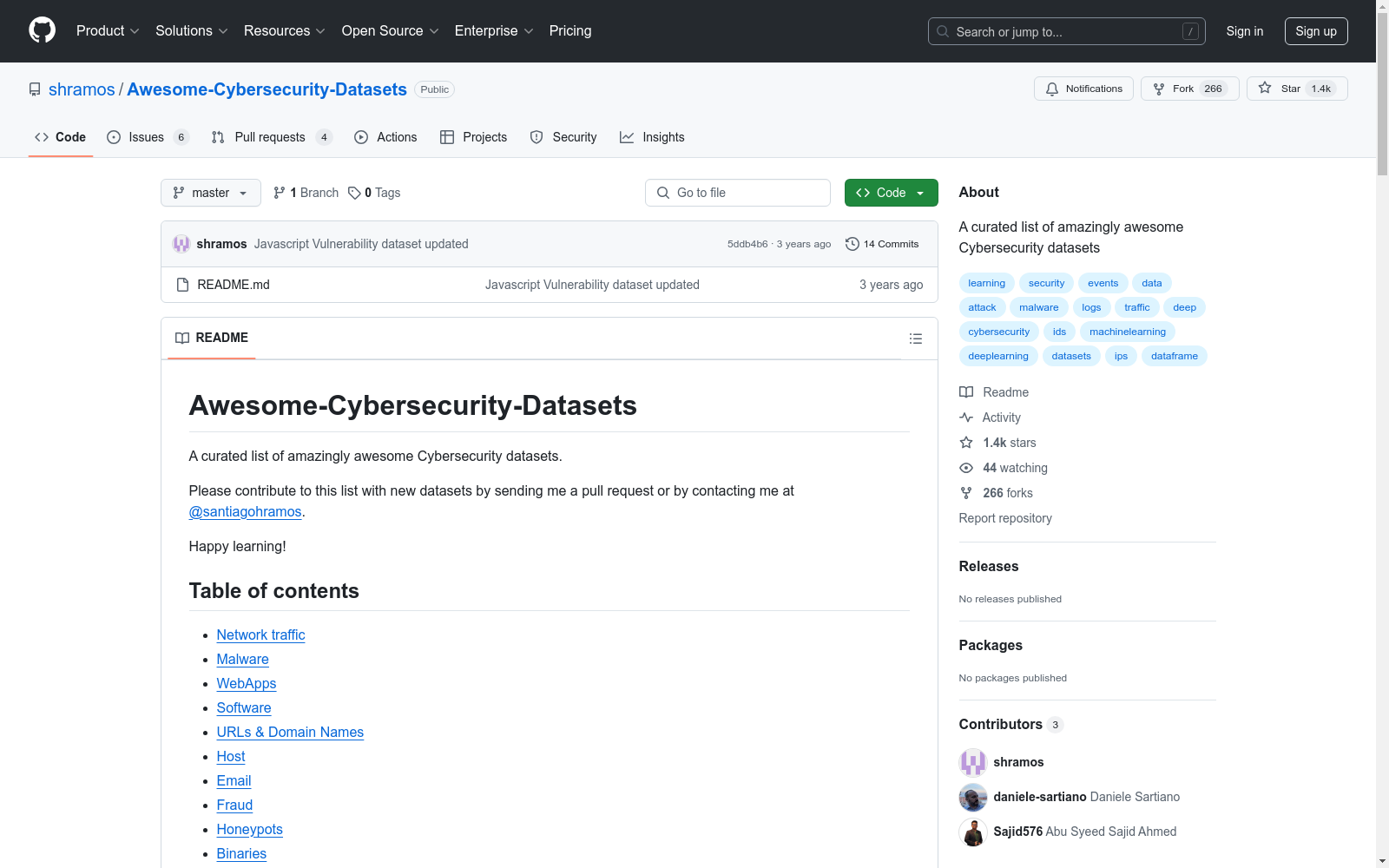Image resolution: width=1389 pixels, height=868 pixels.
Task: Jump to the Binaries section
Action: coord(241,854)
